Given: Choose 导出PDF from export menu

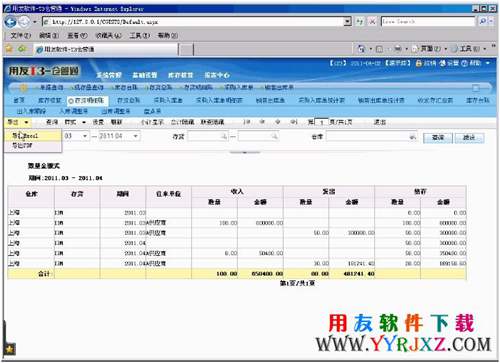Looking at the screenshot, I should point(33,146).
